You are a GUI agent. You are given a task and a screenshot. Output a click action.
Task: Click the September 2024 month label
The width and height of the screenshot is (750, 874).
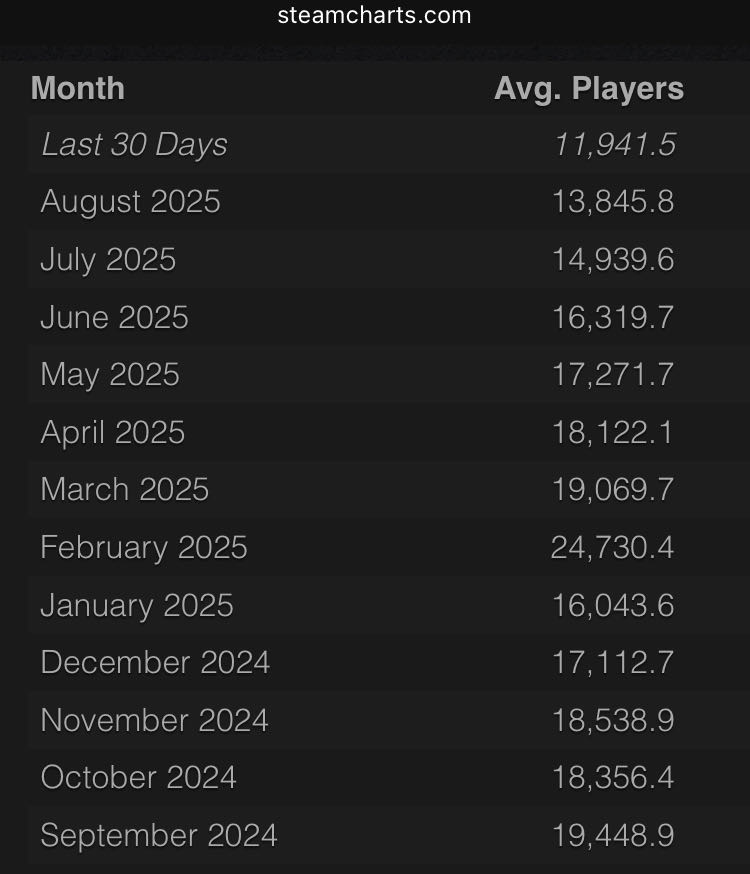(159, 835)
